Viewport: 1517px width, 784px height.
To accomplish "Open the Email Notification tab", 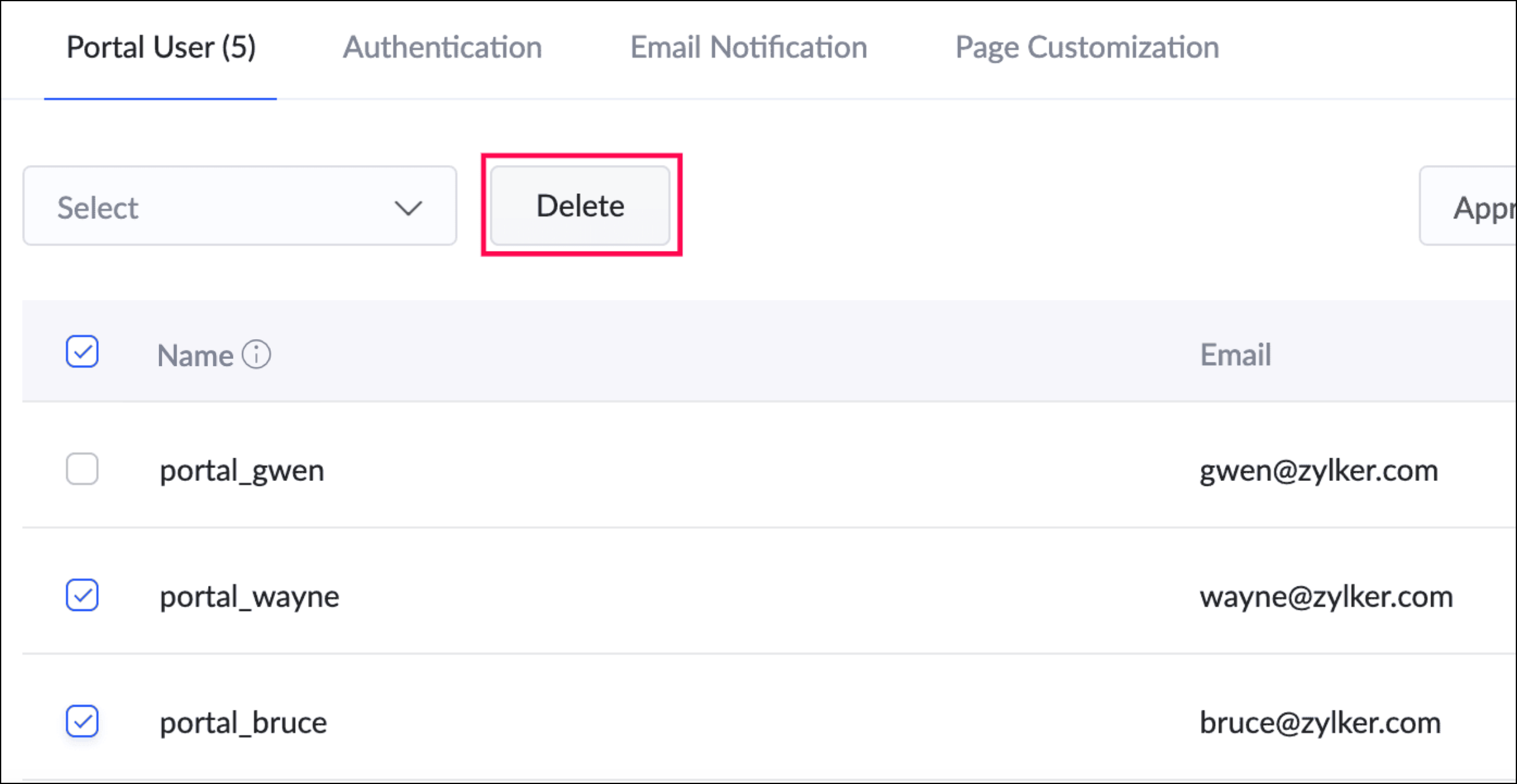I will pos(748,47).
